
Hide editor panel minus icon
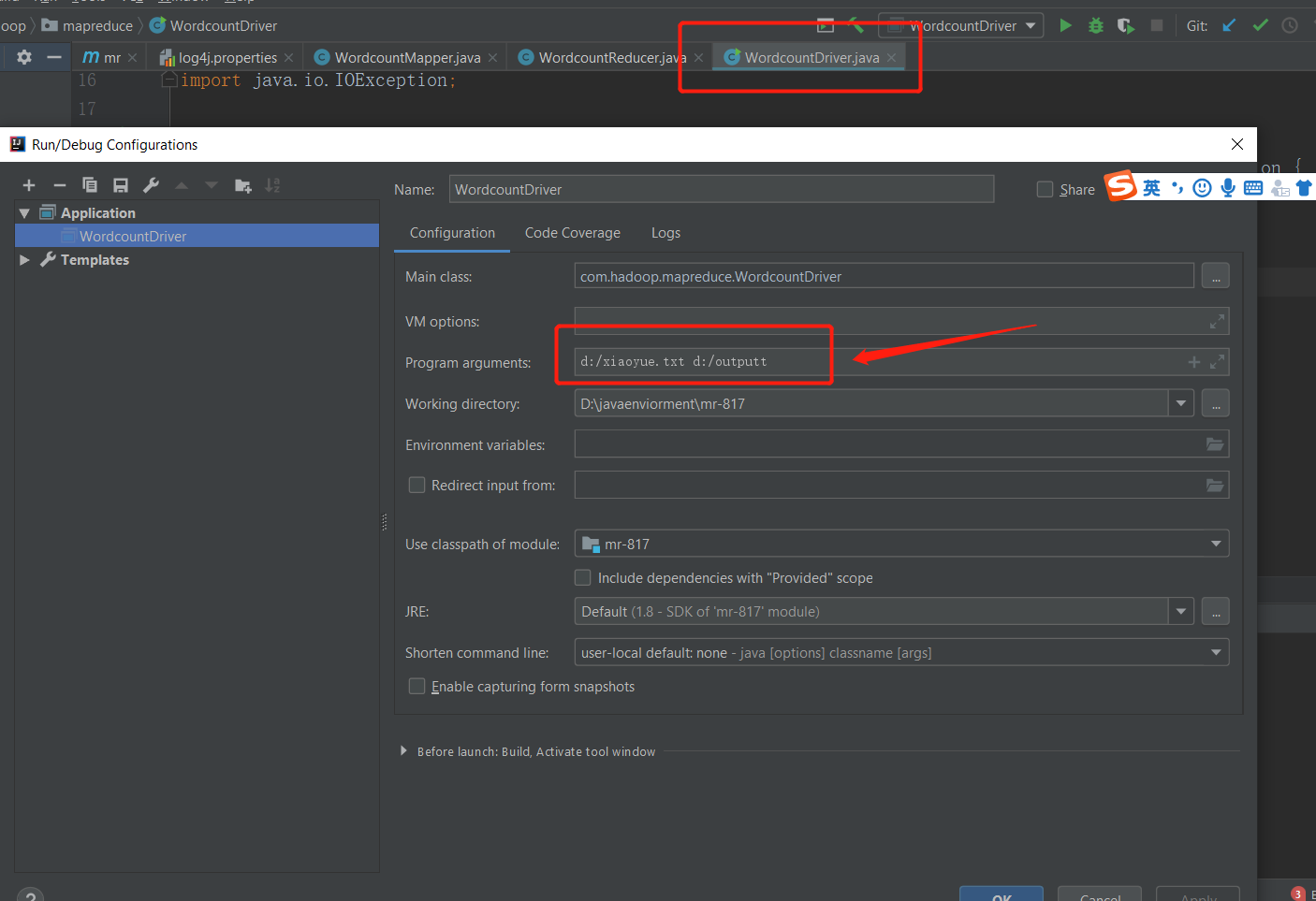point(54,57)
